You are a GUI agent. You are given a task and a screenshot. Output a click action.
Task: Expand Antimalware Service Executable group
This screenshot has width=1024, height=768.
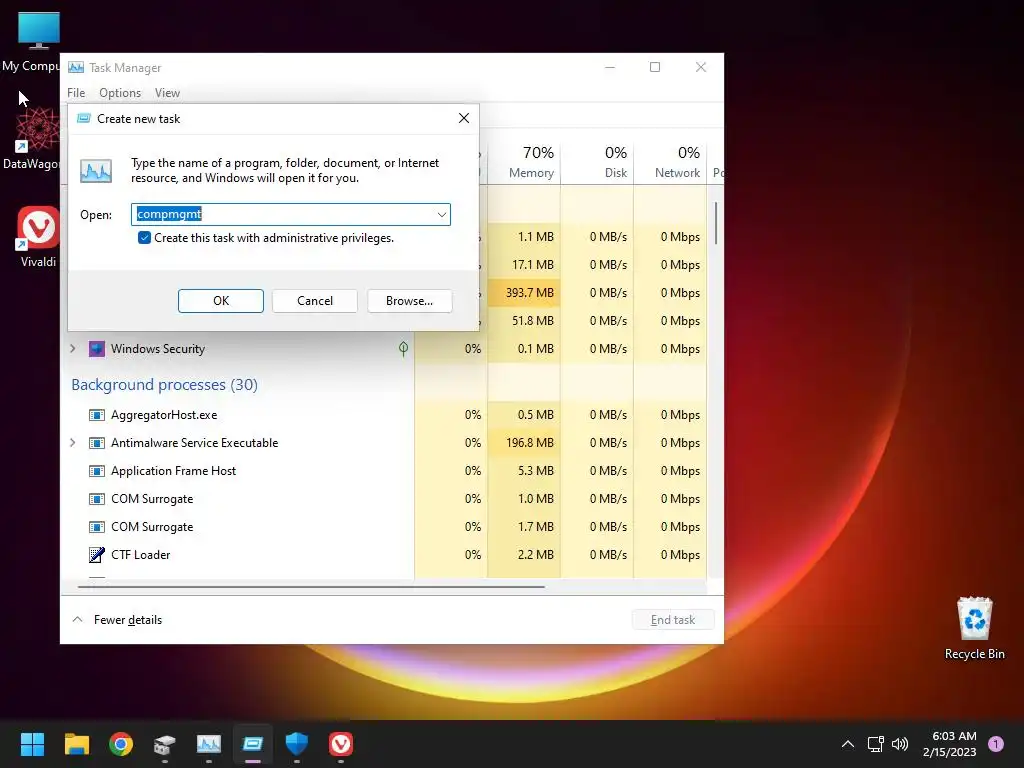coord(72,443)
